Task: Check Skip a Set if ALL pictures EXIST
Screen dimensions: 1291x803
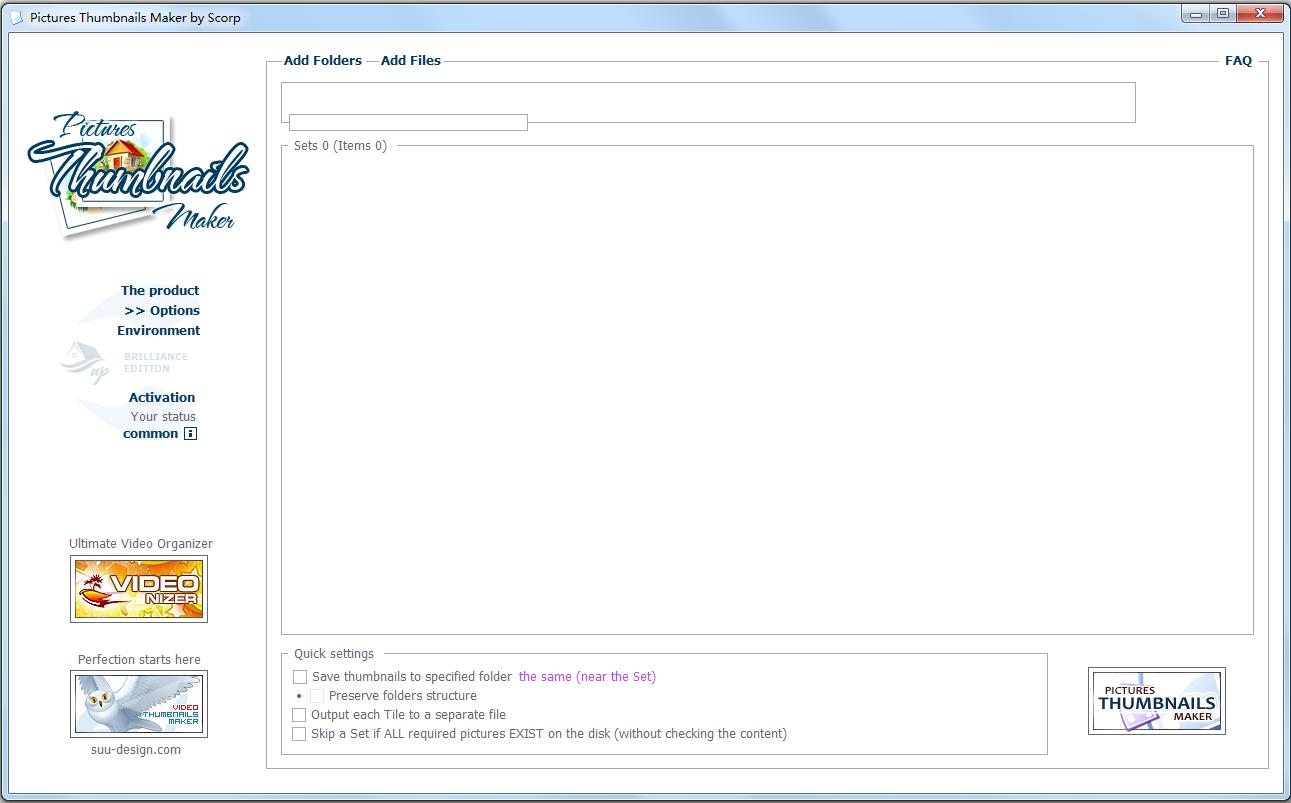Action: [299, 734]
